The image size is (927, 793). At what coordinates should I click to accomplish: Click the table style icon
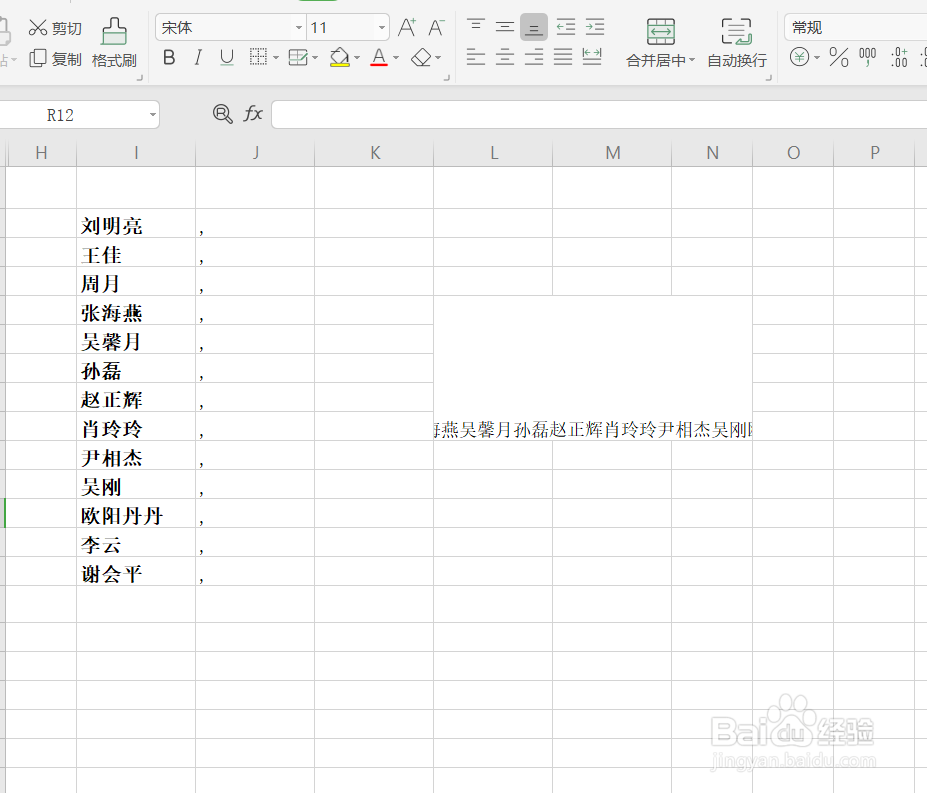pos(298,57)
